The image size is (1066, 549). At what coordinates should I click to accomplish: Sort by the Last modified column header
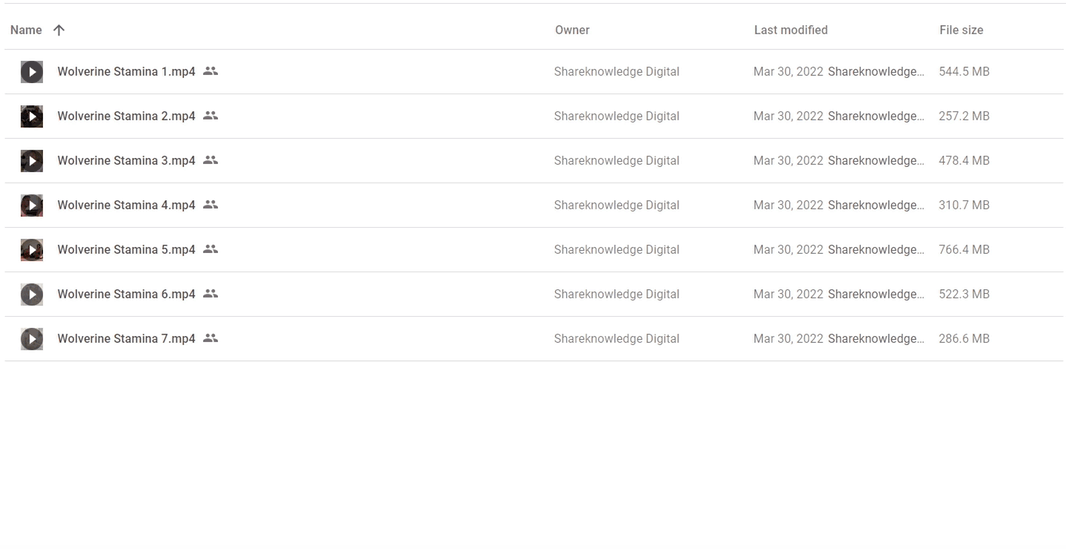[791, 30]
